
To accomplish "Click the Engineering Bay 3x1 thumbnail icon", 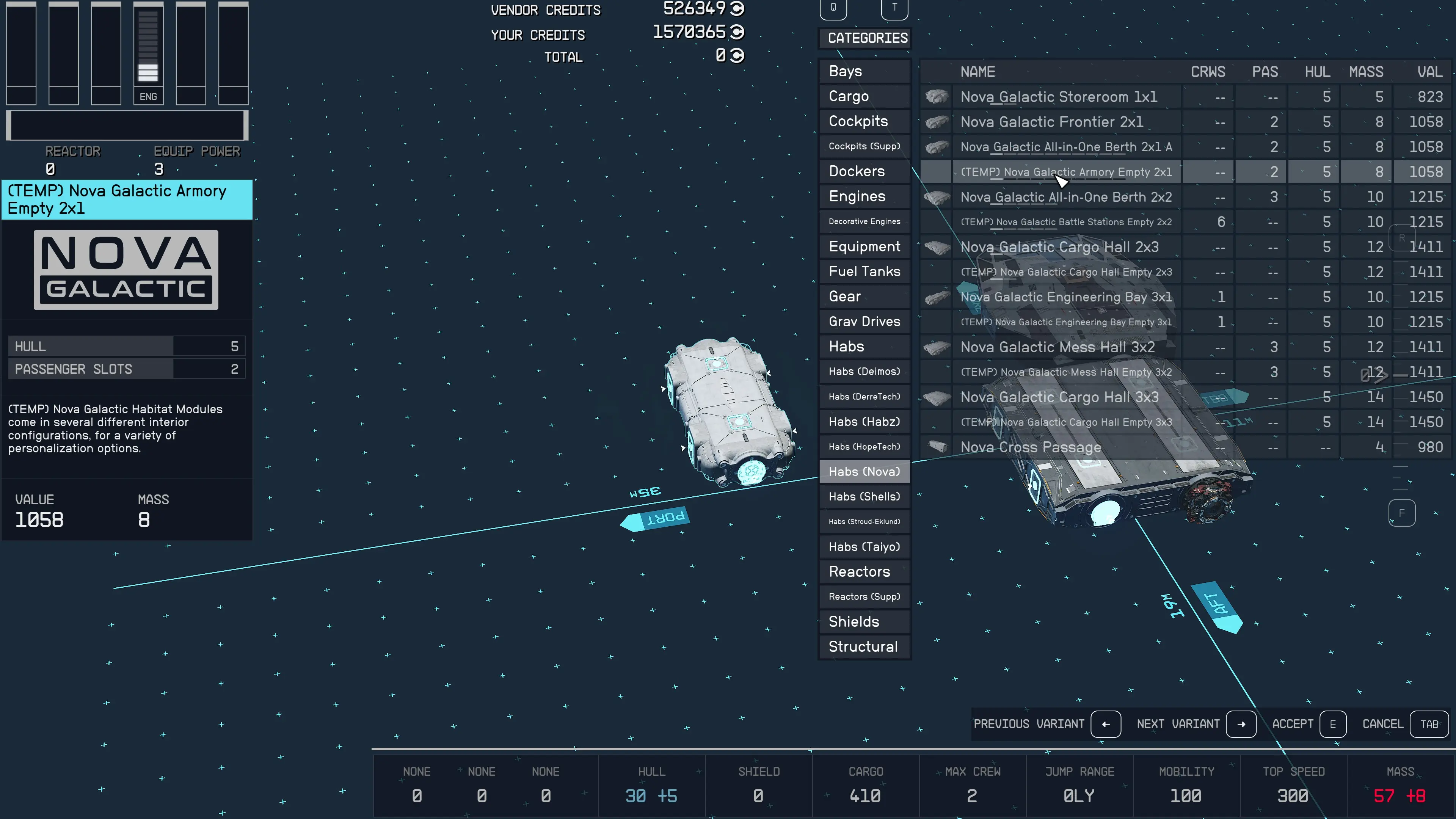I will 937,297.
